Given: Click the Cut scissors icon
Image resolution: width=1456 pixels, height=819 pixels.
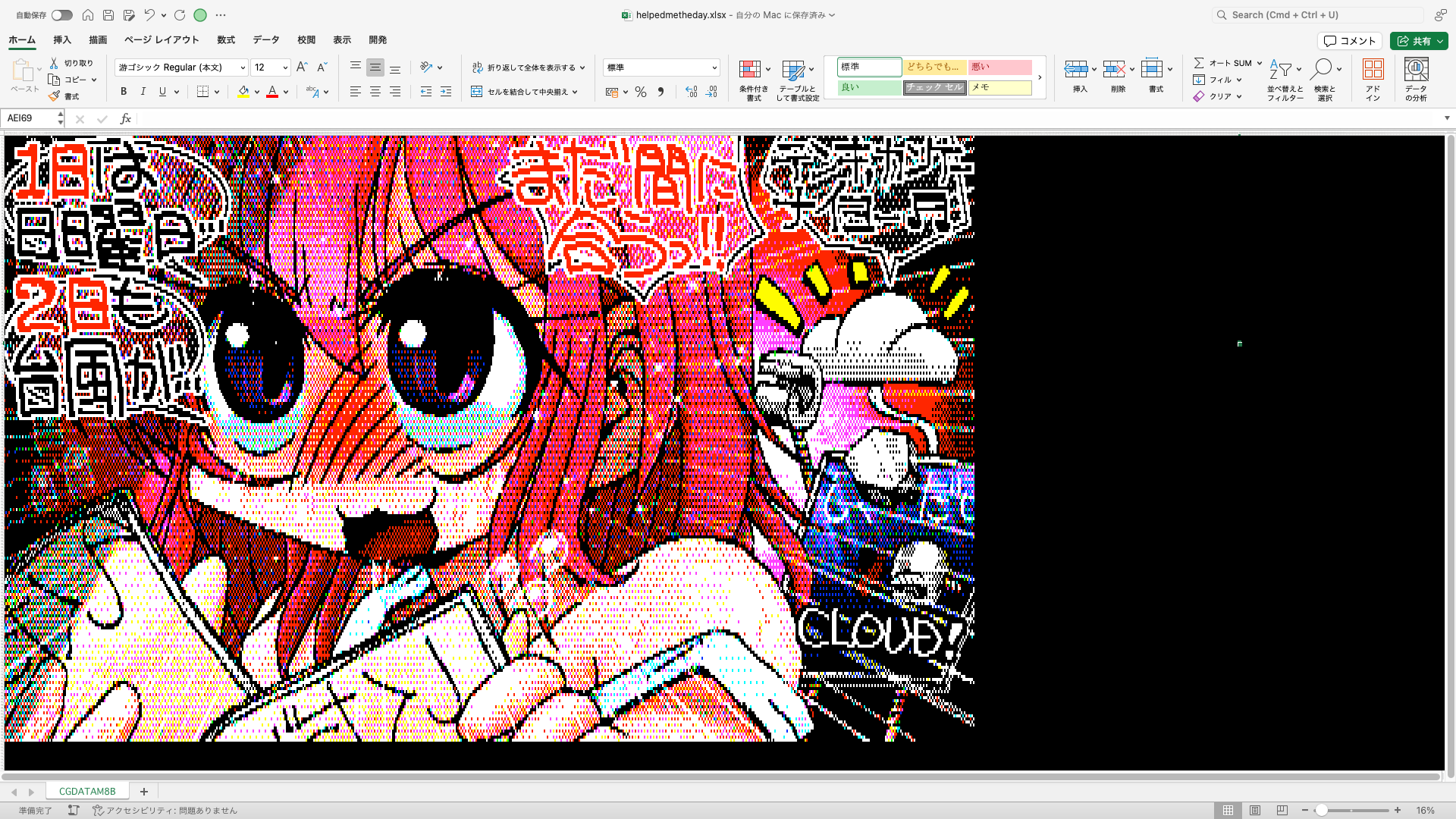Looking at the screenshot, I should point(54,63).
